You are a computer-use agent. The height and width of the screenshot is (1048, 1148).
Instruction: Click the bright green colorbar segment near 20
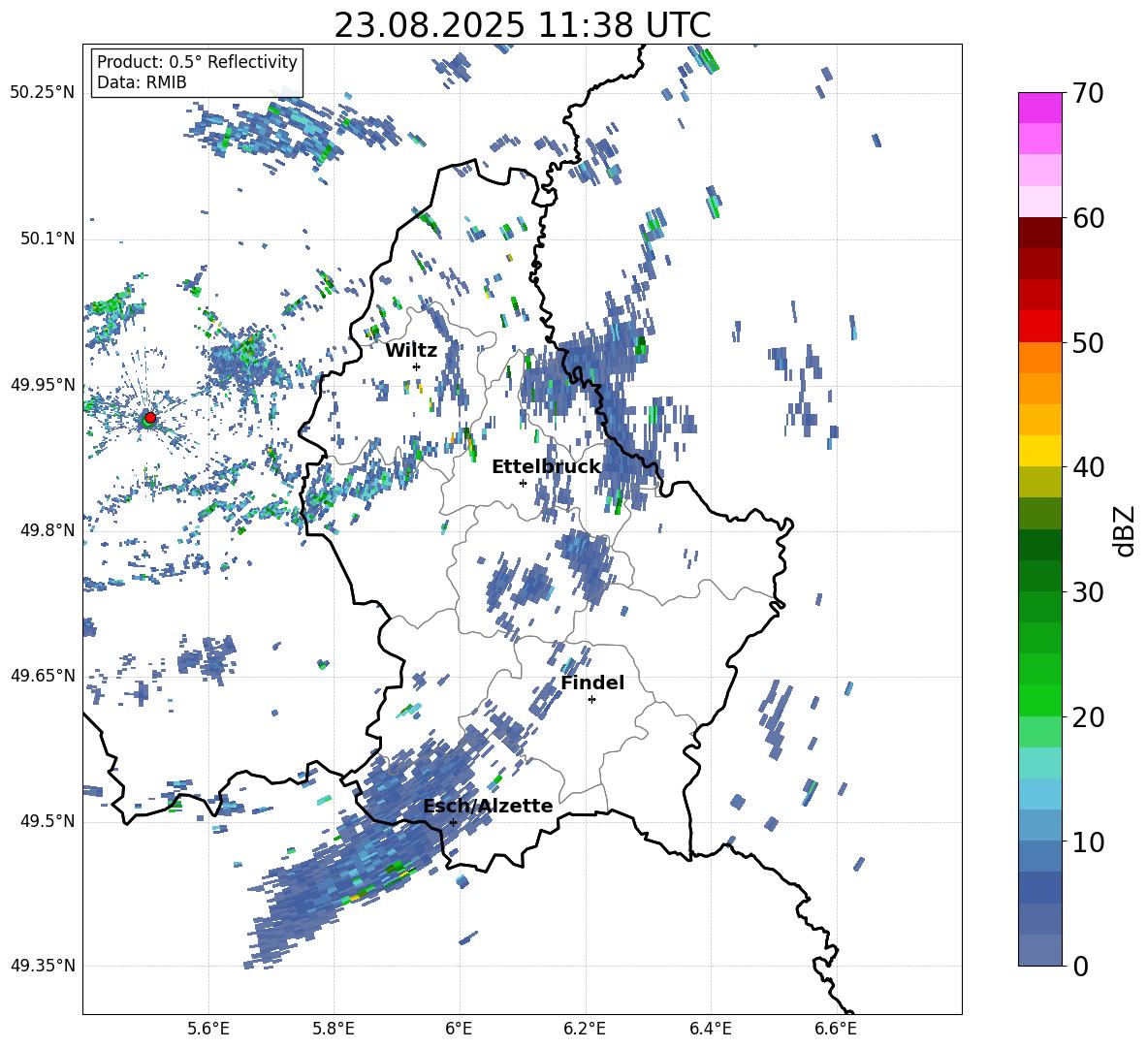point(1039,700)
